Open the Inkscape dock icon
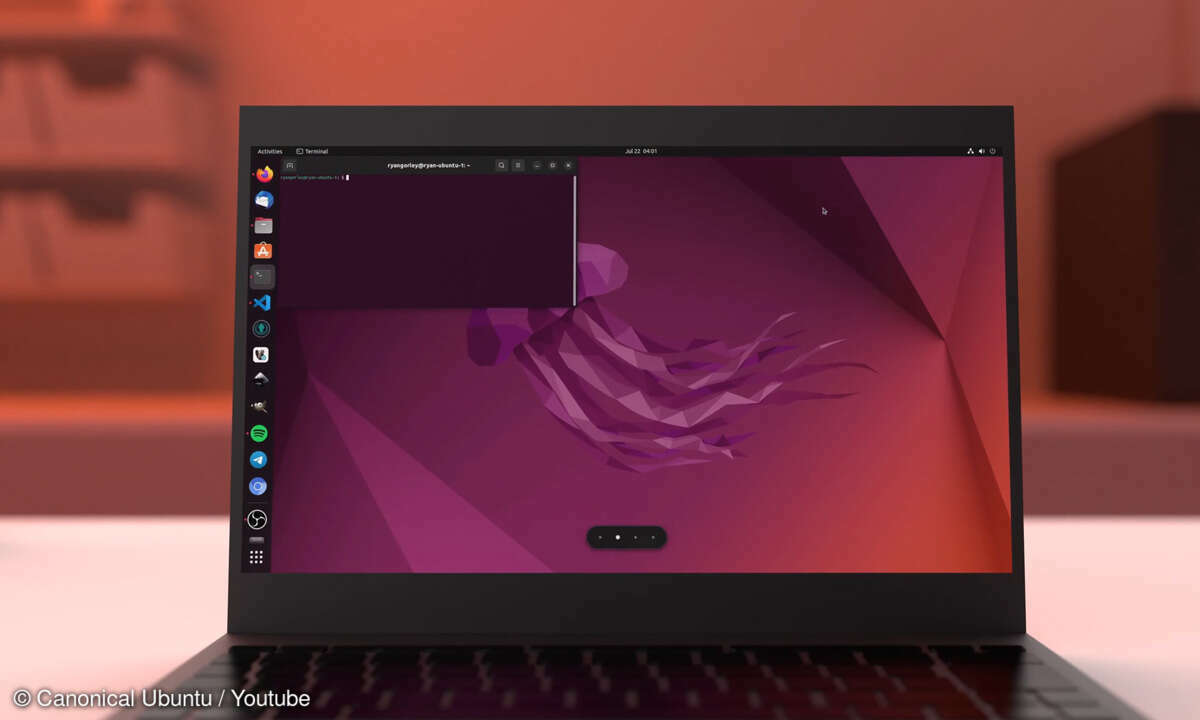Viewport: 1200px width, 720px height. tap(260, 380)
